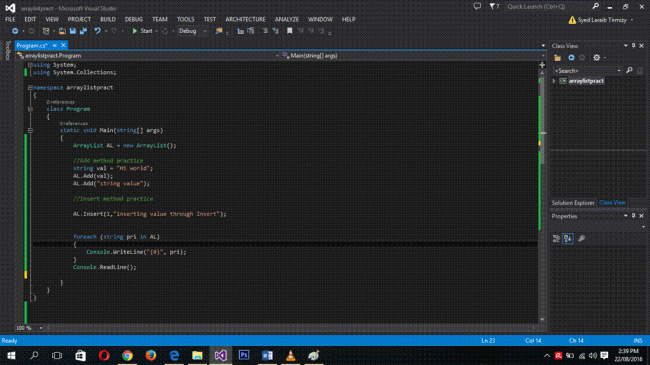Collapse the class Program code block
This screenshot has height=365, width=650.
(x=30, y=109)
